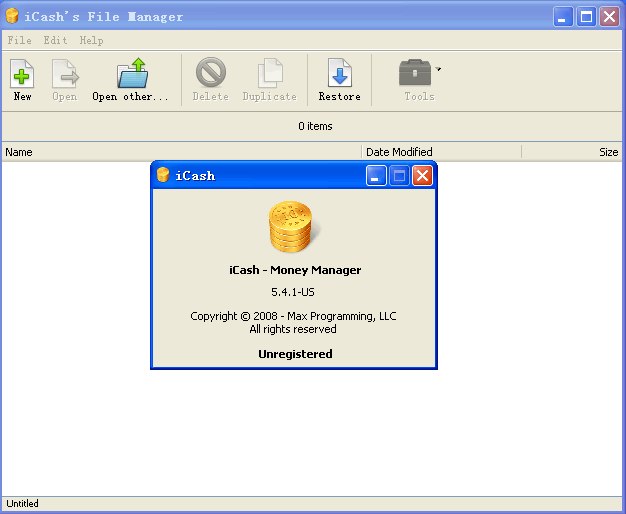Sort by the Date Modified column header
This screenshot has height=514, width=626.
[442, 152]
